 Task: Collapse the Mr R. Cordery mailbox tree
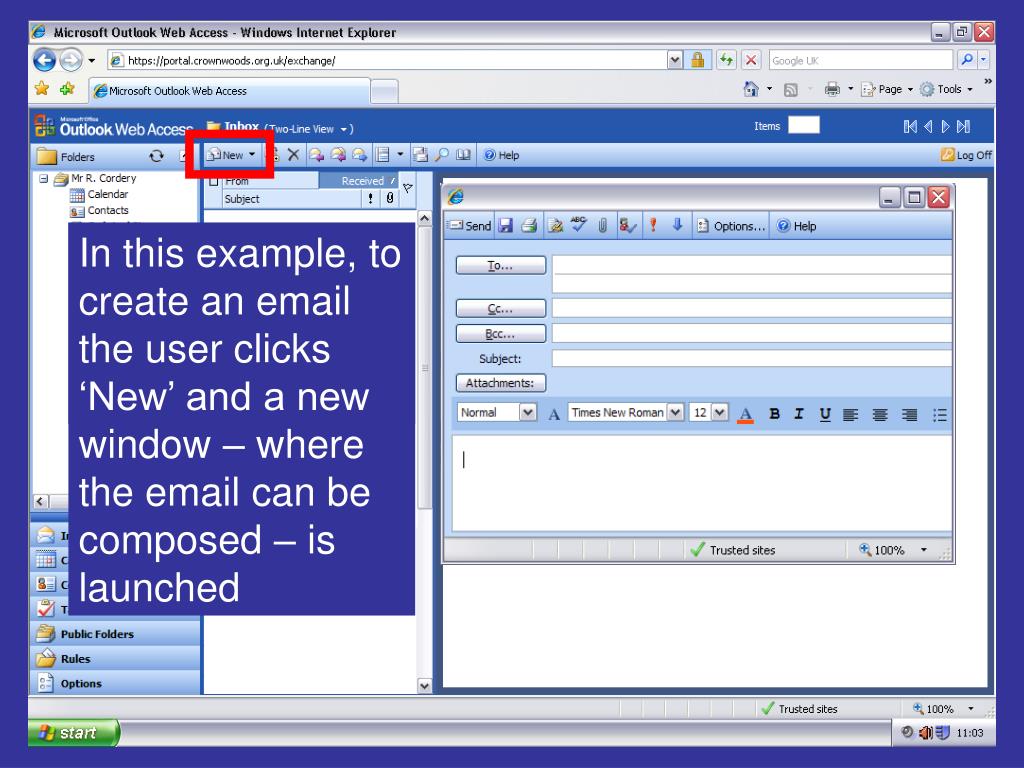click(x=43, y=178)
